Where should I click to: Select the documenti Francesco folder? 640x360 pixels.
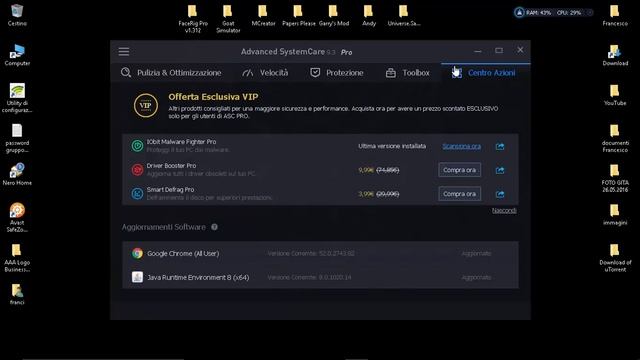(x=615, y=138)
